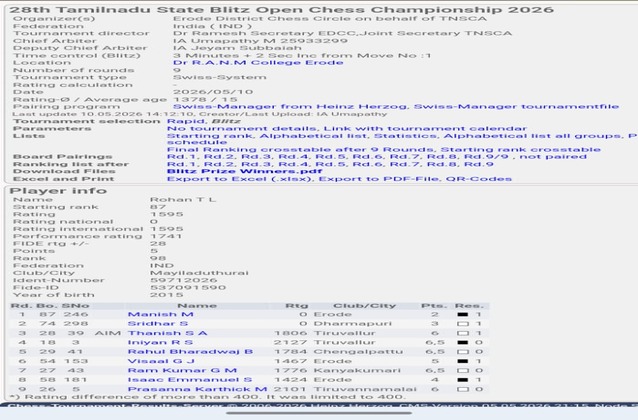This screenshot has width=638, height=420.
Task: Click the Pts. column header
Action: [434, 306]
